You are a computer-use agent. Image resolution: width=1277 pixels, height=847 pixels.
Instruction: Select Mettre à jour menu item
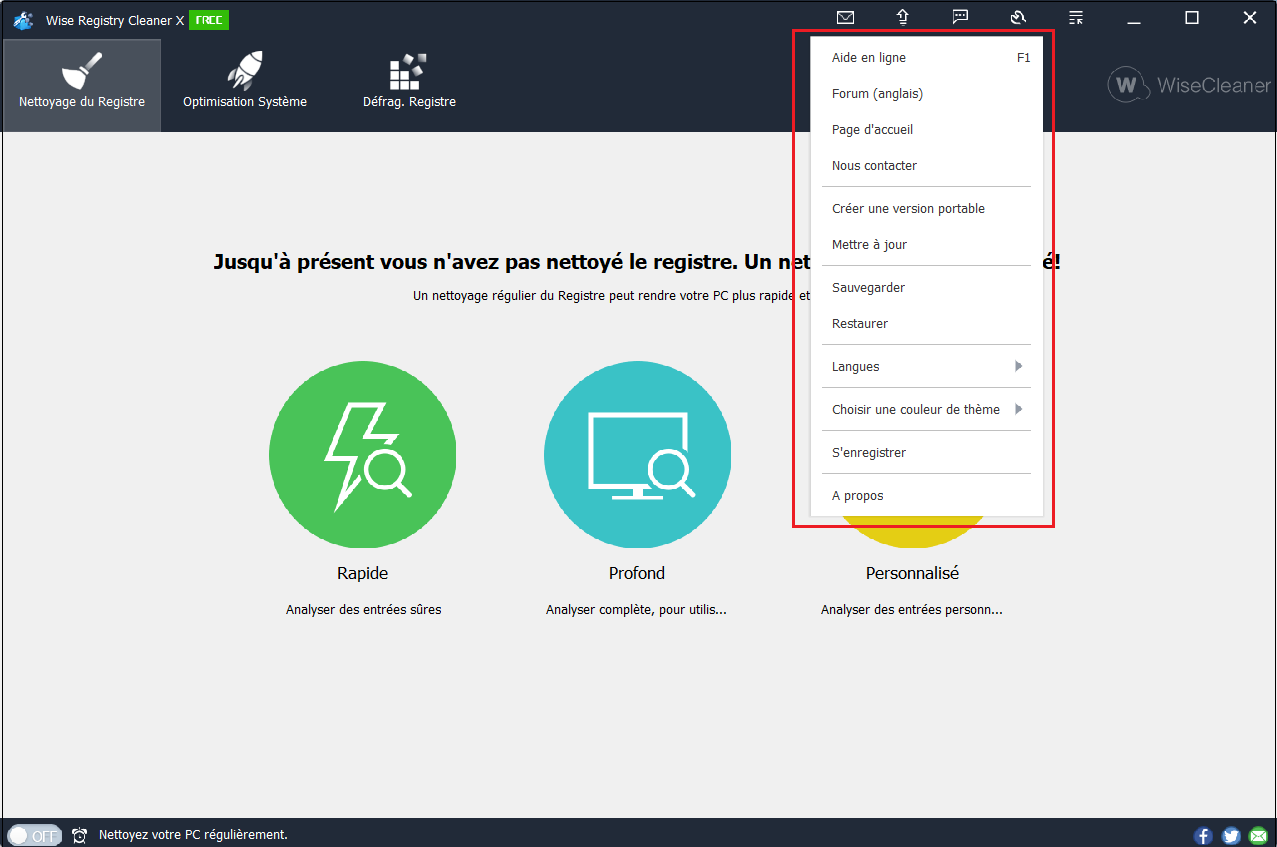click(x=926, y=245)
